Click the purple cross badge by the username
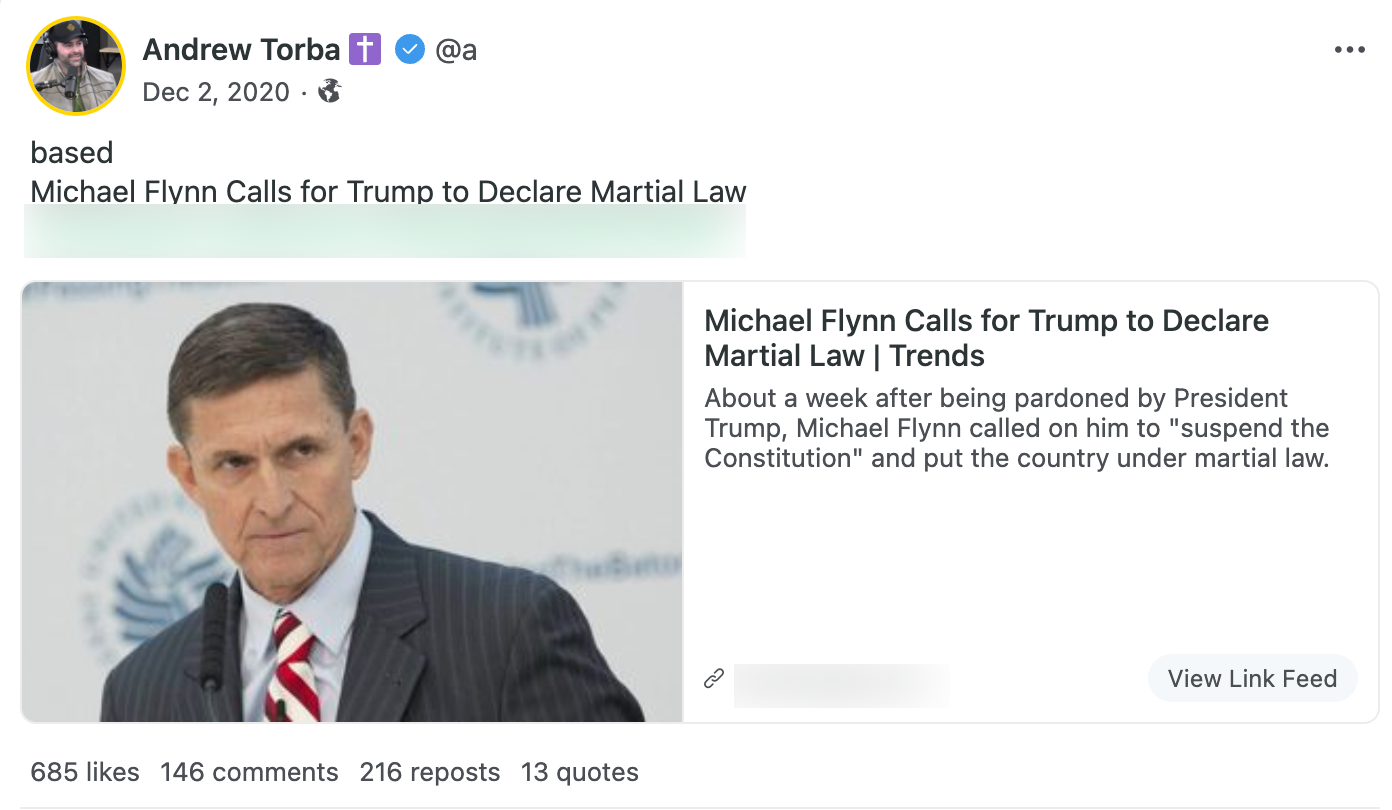 (365, 48)
